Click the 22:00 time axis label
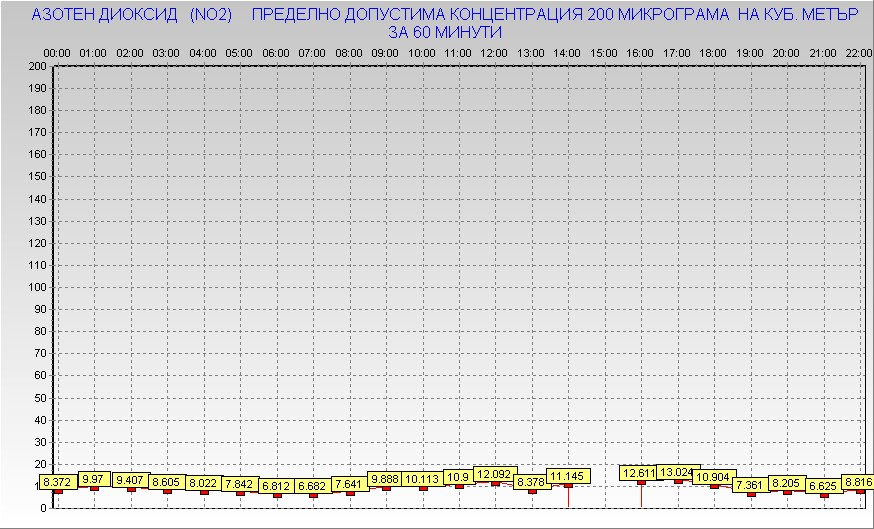874x529 pixels. click(859, 52)
